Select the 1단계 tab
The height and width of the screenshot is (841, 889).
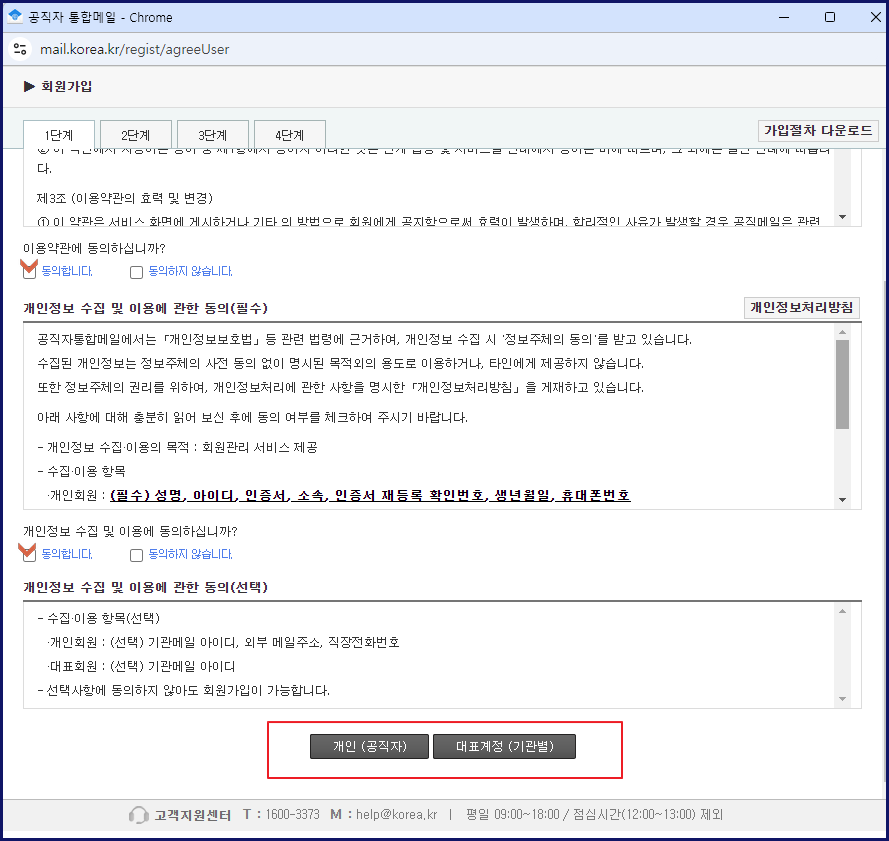click(x=58, y=133)
